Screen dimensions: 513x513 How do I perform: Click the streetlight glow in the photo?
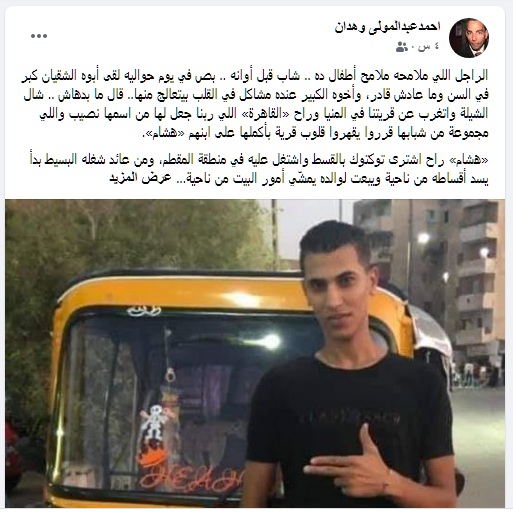pos(423,238)
